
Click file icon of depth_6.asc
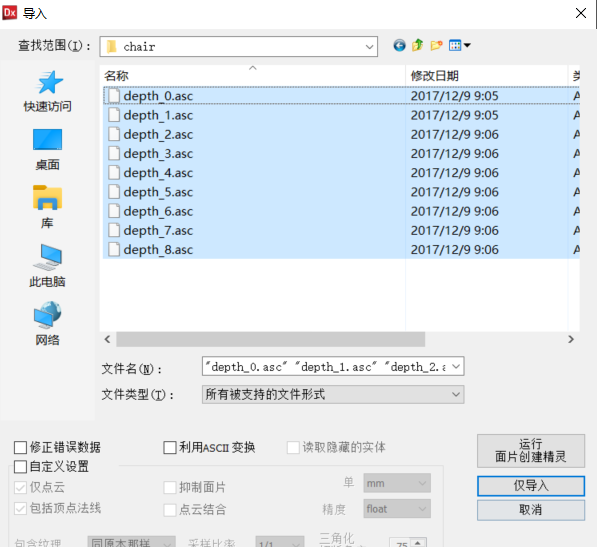click(x=114, y=211)
